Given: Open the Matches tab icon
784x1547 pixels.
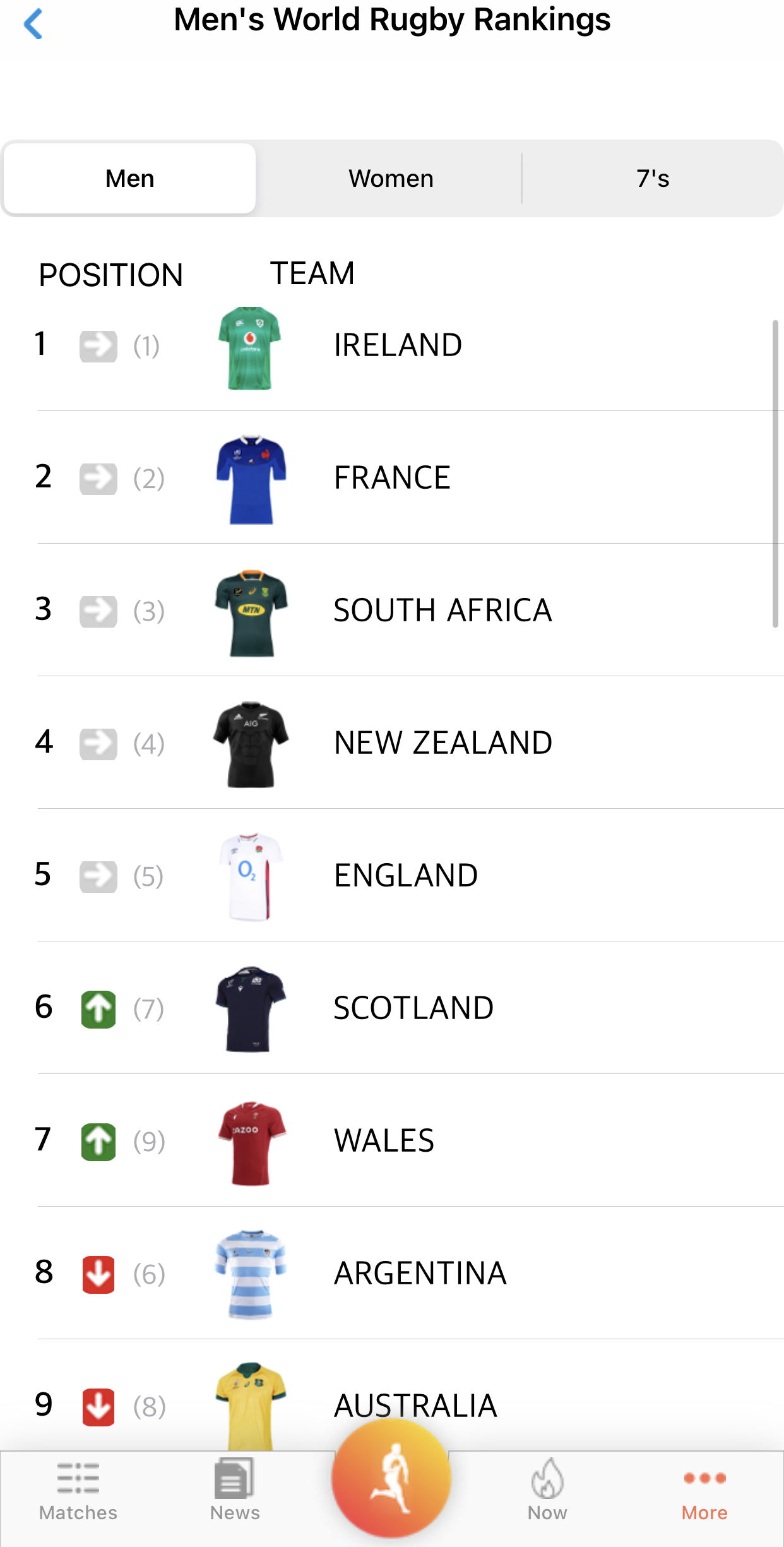Looking at the screenshot, I should (x=78, y=1478).
